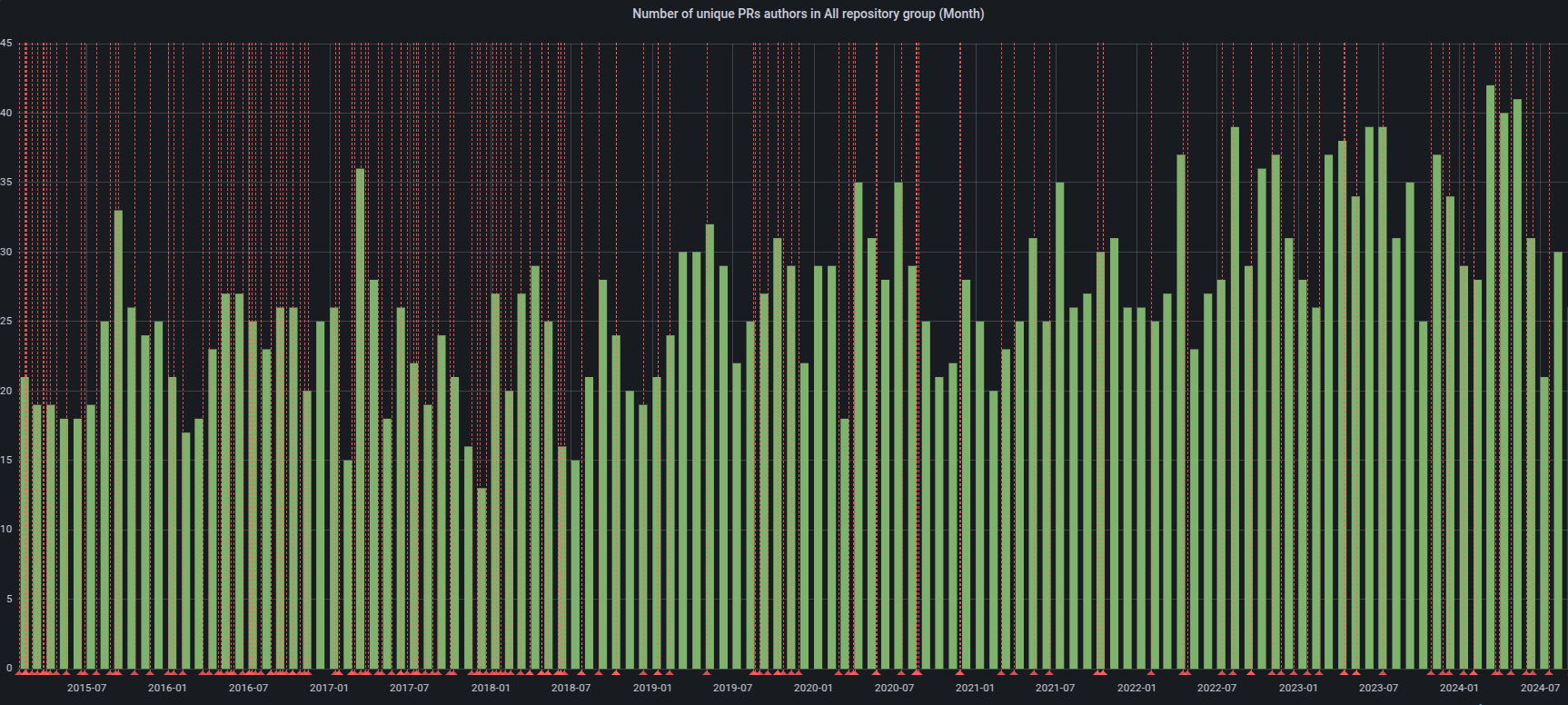This screenshot has width=1568, height=705.
Task: Click the annotation triangle just left of 2021-01
Action: [x=959, y=672]
